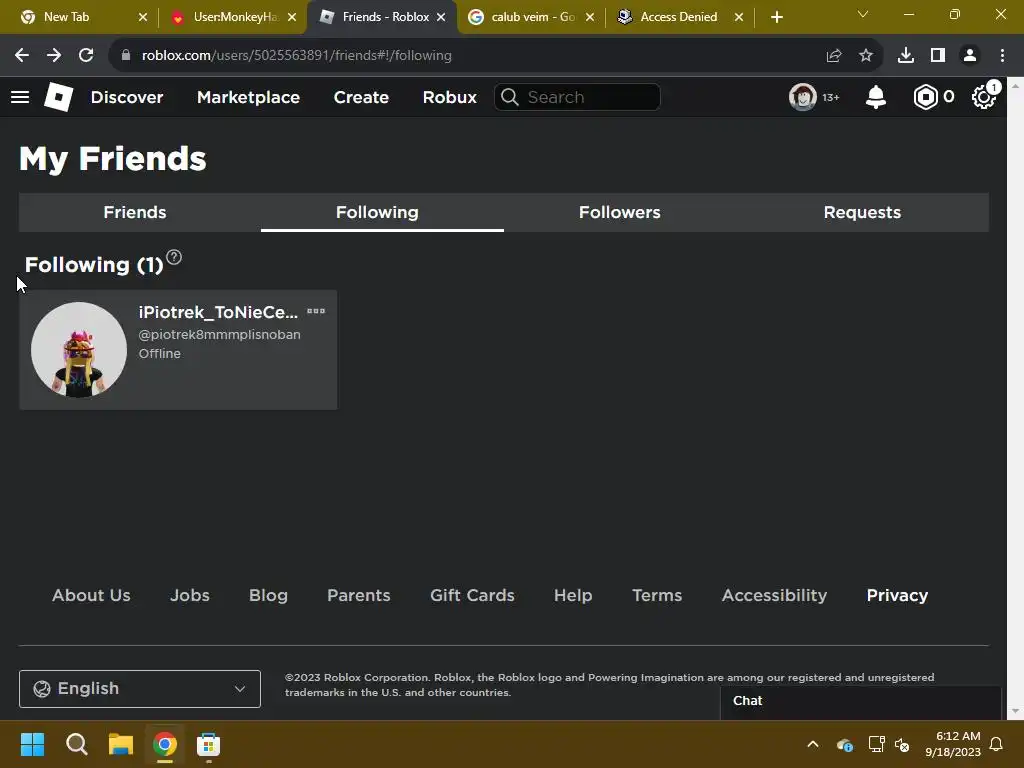The height and width of the screenshot is (768, 1024).
Task: View site lock information icon
Action: (x=126, y=56)
